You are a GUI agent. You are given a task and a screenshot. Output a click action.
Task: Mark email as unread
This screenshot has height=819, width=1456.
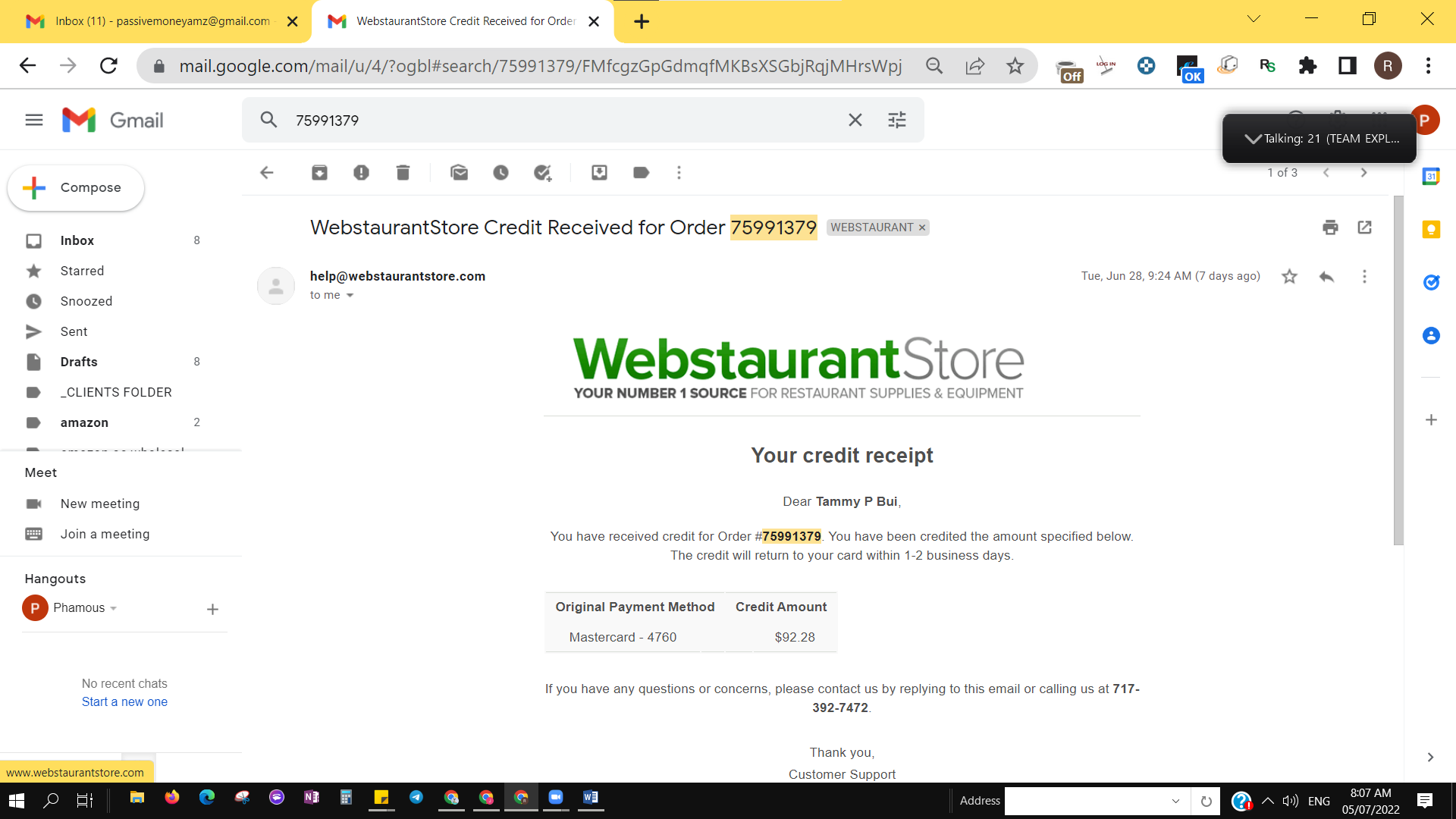(x=459, y=173)
